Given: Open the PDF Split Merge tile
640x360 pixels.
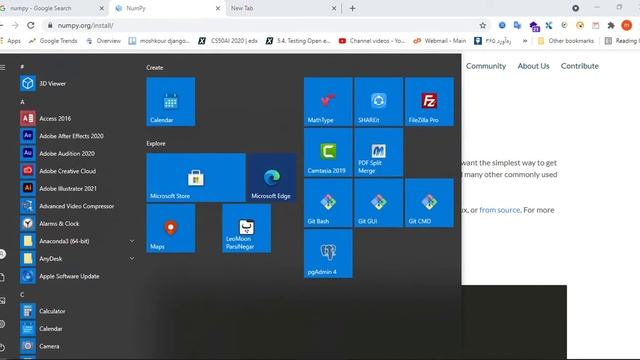Looking at the screenshot, I should coord(379,152).
